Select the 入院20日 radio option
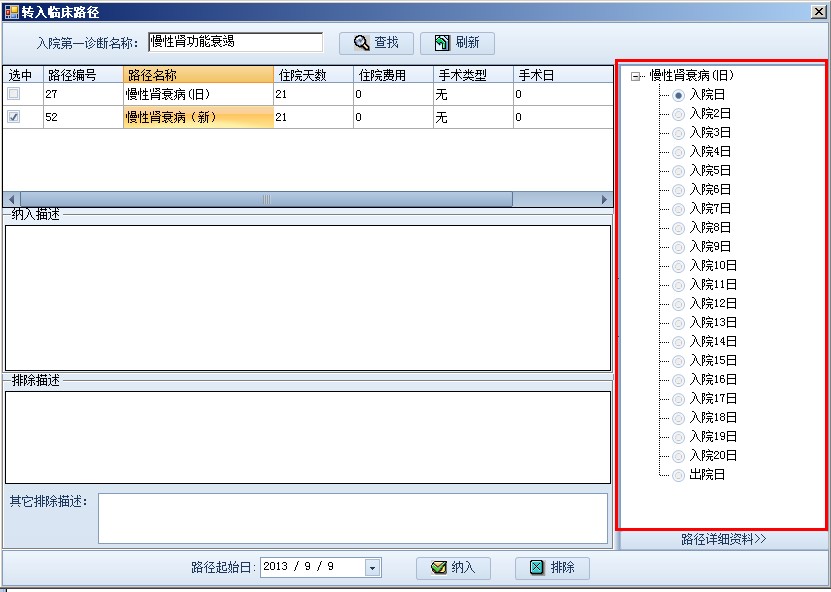The image size is (831, 592). [678, 456]
